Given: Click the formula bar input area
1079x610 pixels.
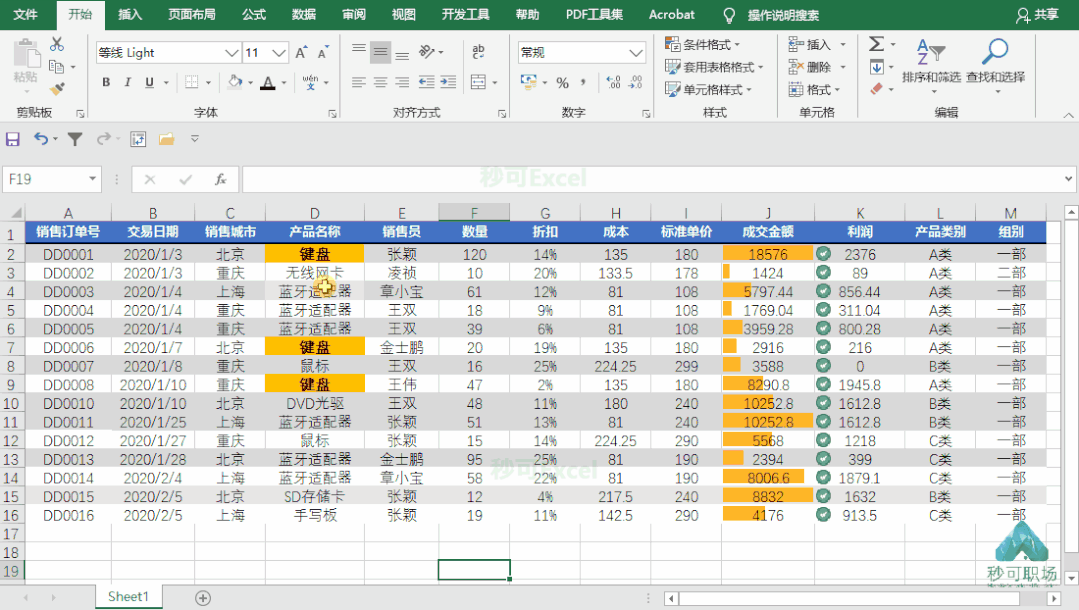Looking at the screenshot, I should click(650, 179).
